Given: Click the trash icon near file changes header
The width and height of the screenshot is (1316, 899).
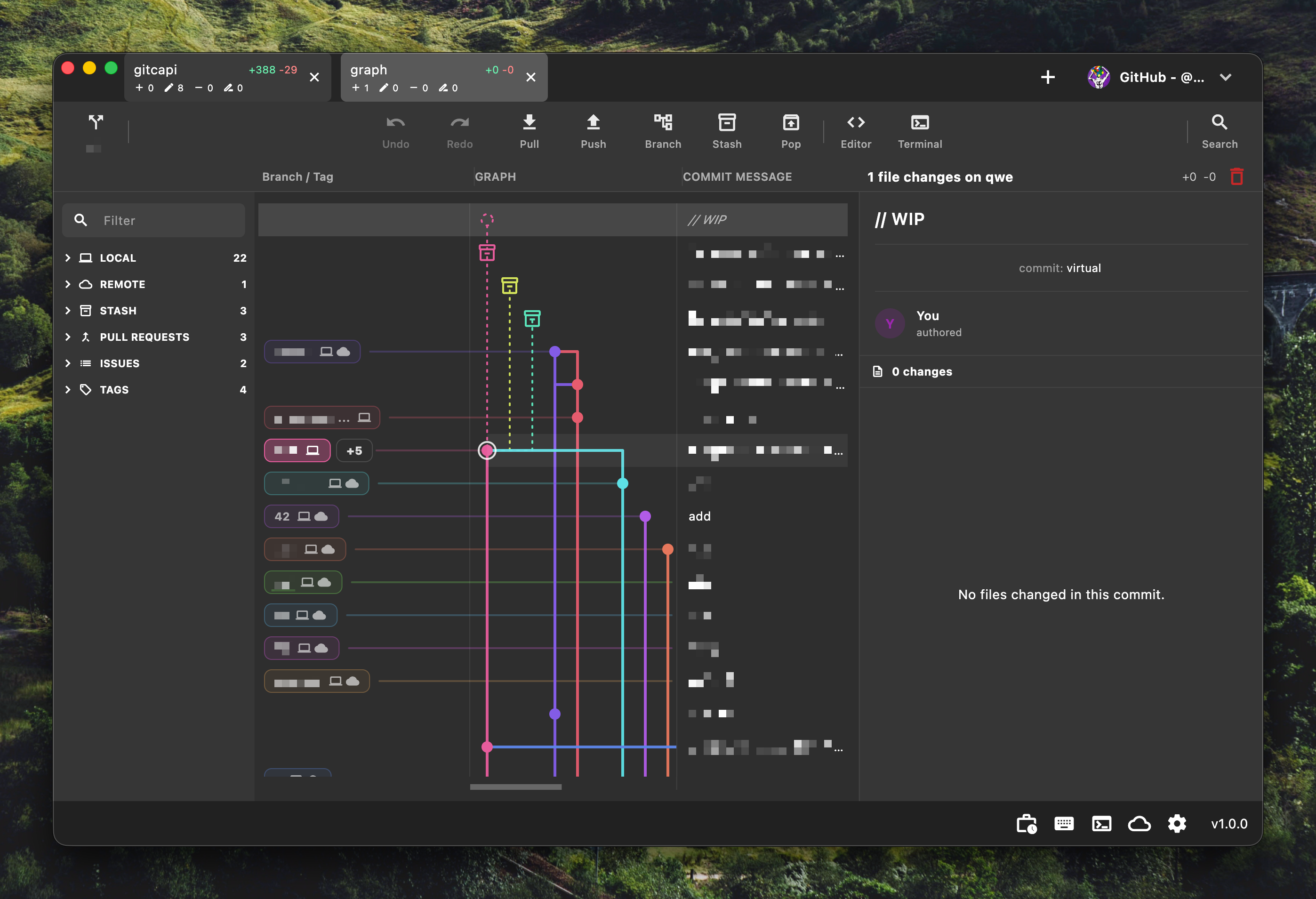Looking at the screenshot, I should point(1237,176).
